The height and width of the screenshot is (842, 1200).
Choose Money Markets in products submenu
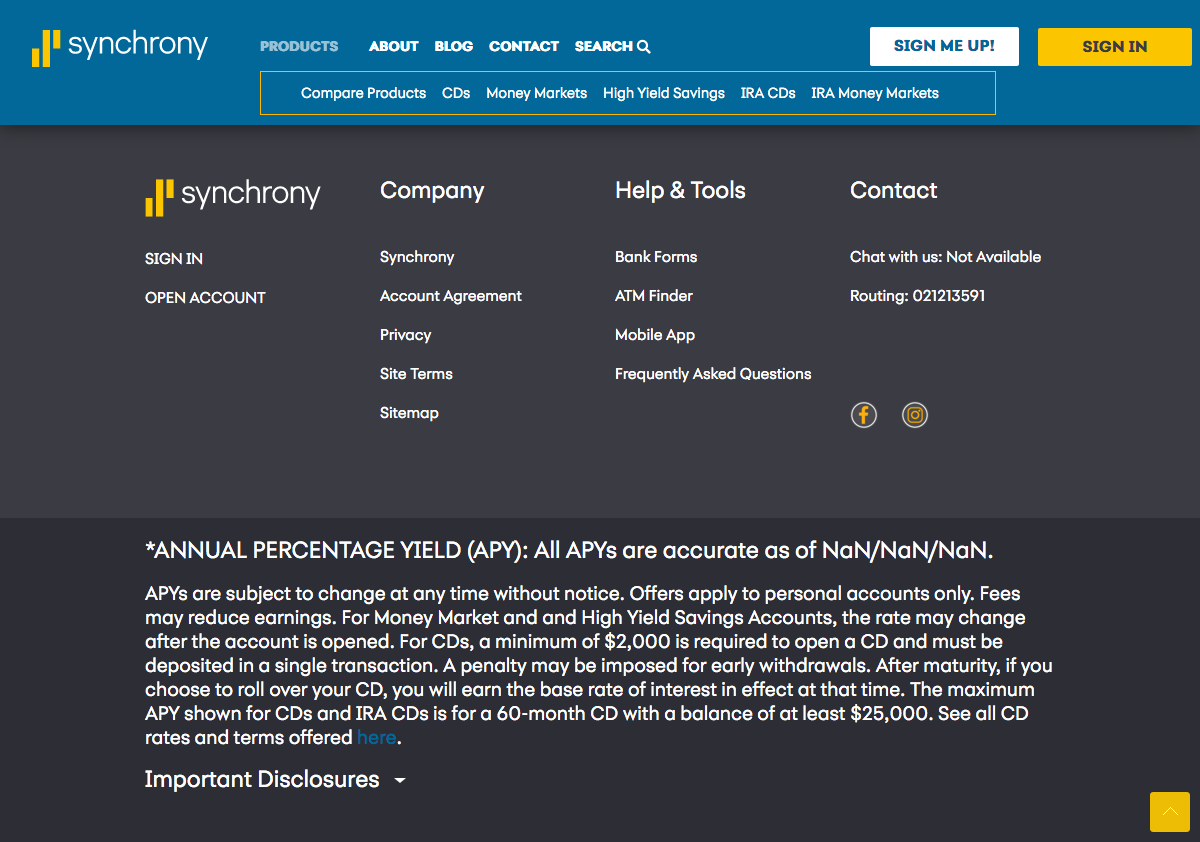coord(537,93)
